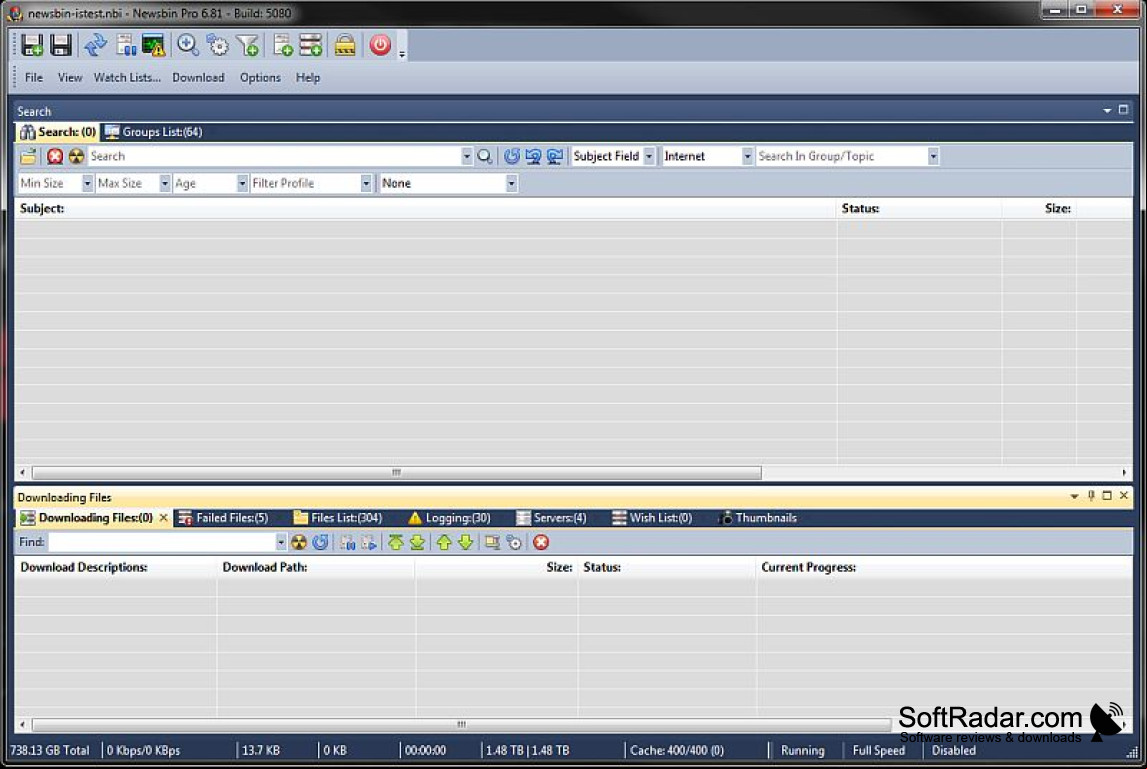Click the funnel add-filter toolbar icon
The height and width of the screenshot is (769, 1147).
(x=248, y=45)
